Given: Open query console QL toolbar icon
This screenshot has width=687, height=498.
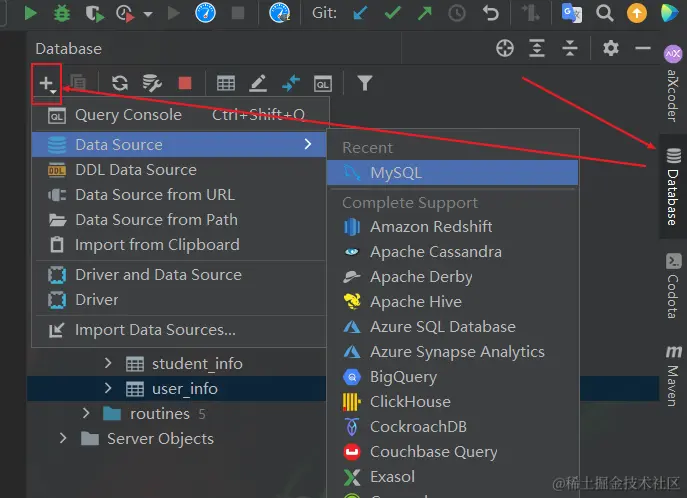Looking at the screenshot, I should pos(323,83).
